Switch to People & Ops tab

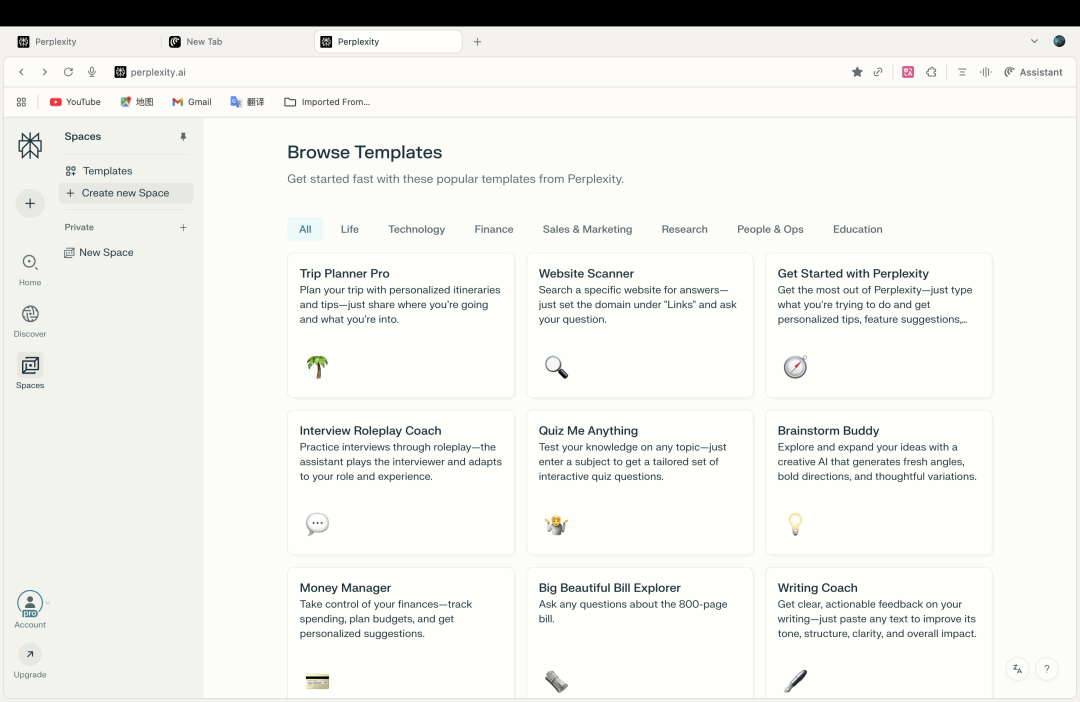pyautogui.click(x=770, y=229)
